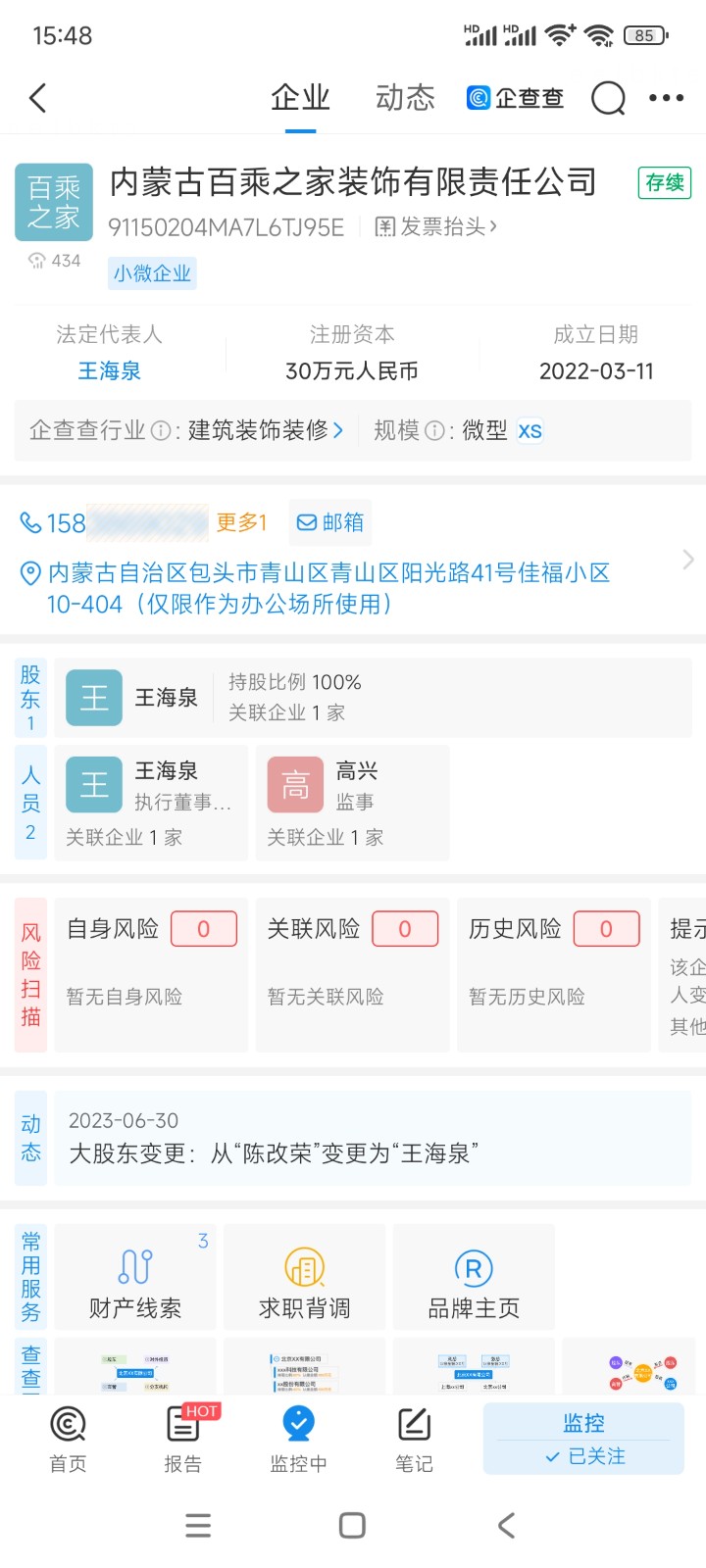Open 笔记 notes in the bottom bar
Viewport: 706px width, 1568px height.
tap(414, 1439)
